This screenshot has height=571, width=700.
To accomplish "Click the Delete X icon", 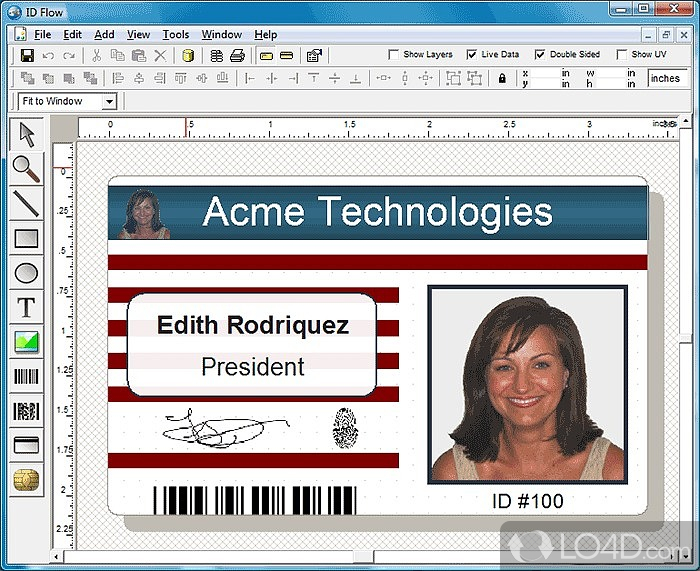I will (160, 55).
